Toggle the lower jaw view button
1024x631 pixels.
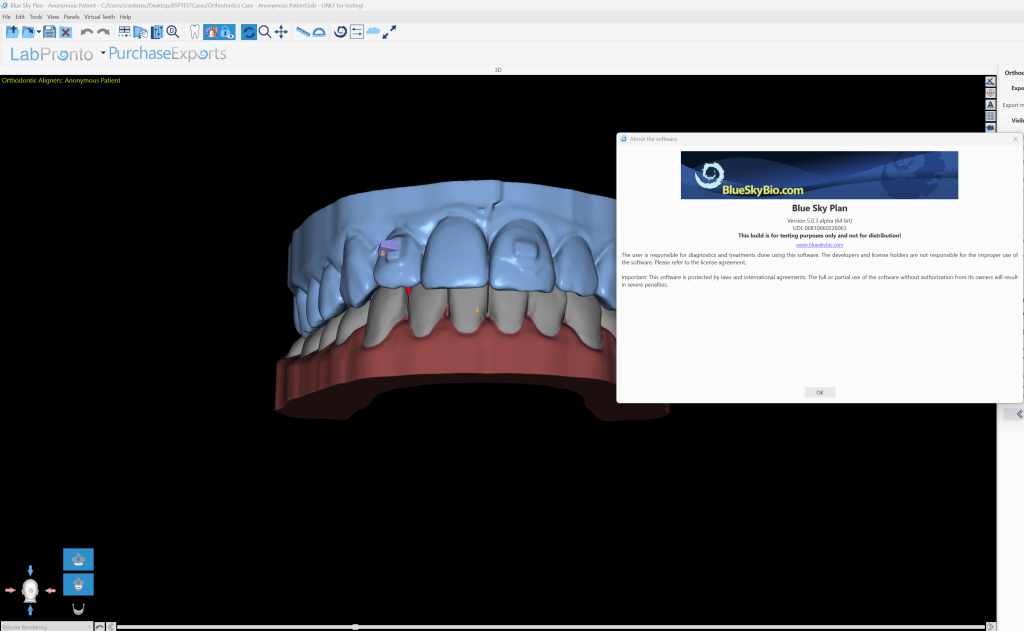78,585
